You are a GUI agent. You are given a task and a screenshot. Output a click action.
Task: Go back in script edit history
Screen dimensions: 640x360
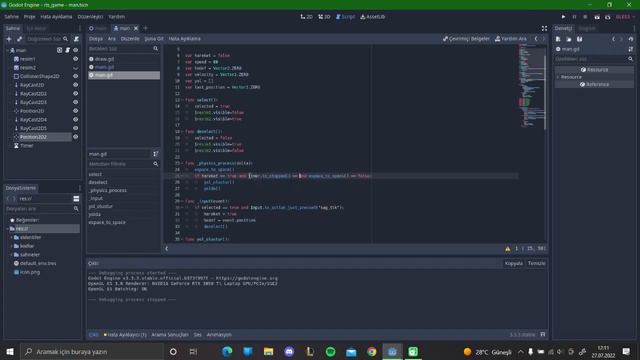tap(536, 39)
